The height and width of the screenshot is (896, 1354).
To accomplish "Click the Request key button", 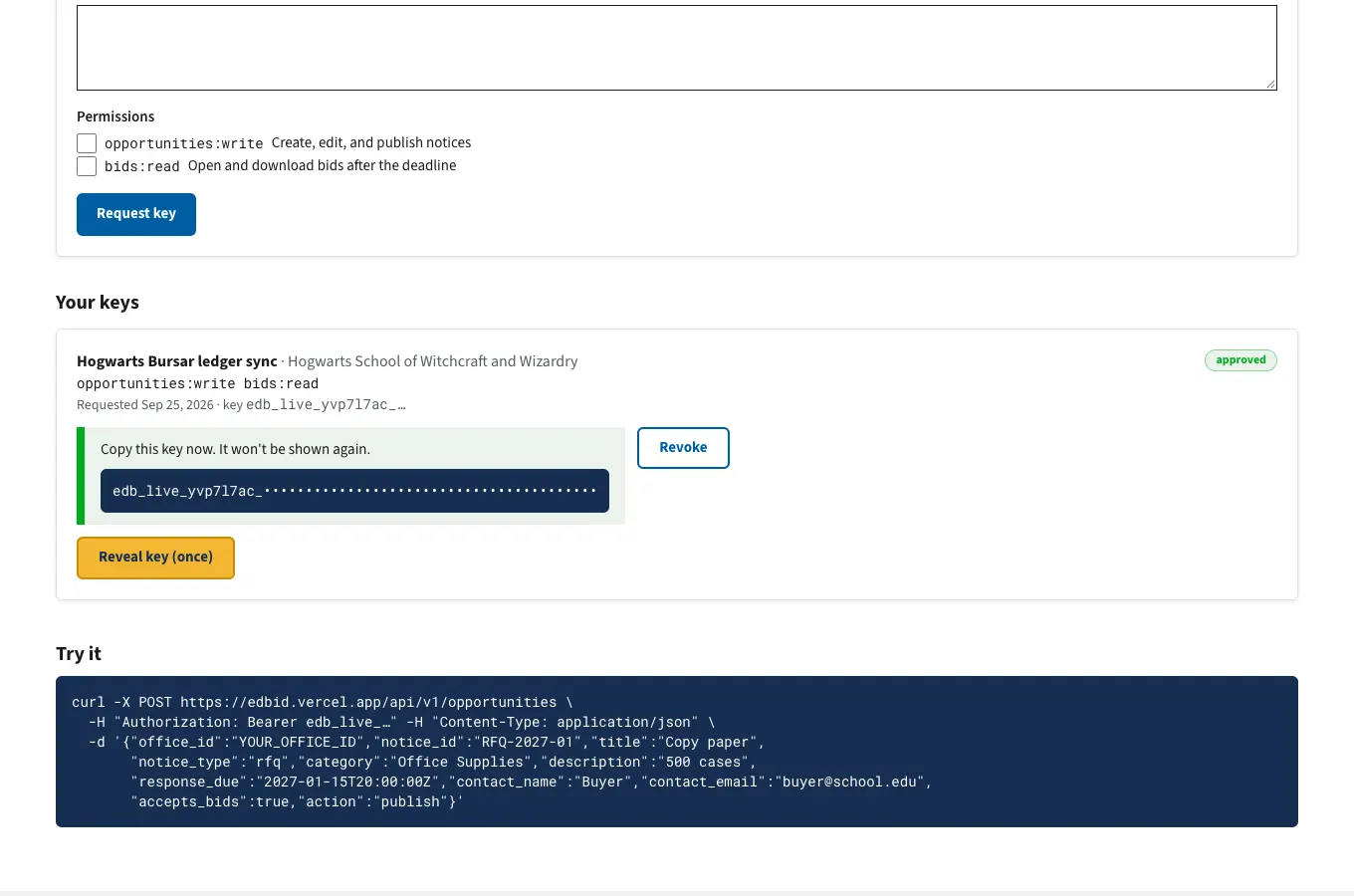I will [x=136, y=214].
